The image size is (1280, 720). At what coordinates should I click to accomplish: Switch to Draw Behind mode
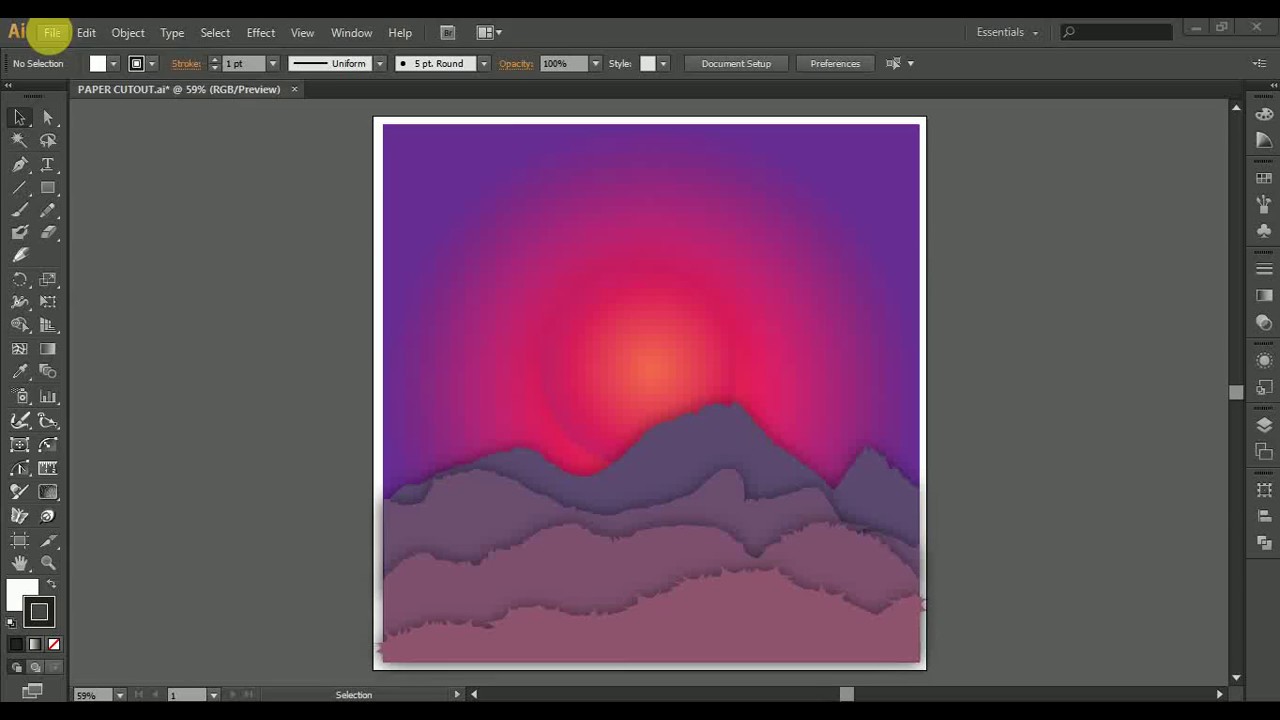pyautogui.click(x=35, y=668)
